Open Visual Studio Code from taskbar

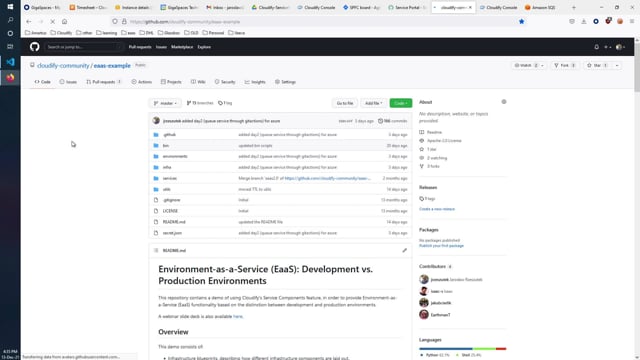click(10, 62)
